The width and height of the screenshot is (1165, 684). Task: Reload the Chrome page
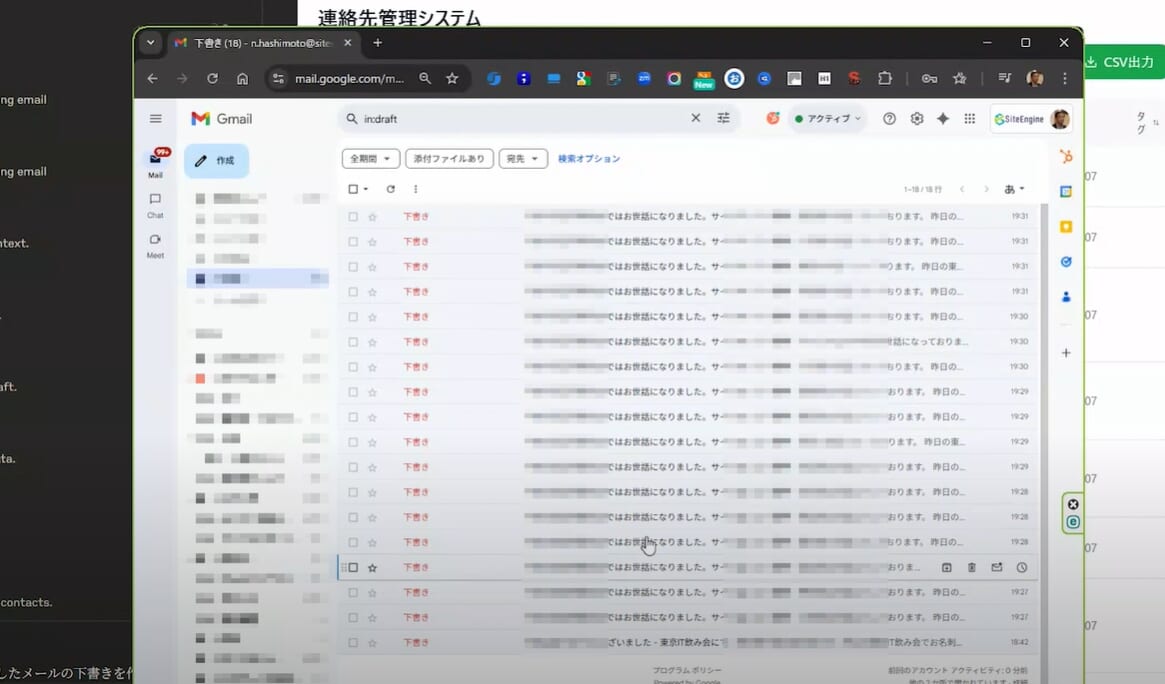212,78
